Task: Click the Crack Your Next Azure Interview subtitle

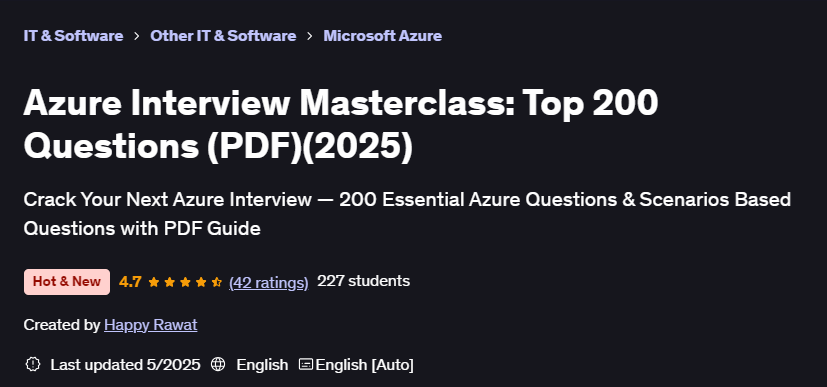Action: point(407,214)
